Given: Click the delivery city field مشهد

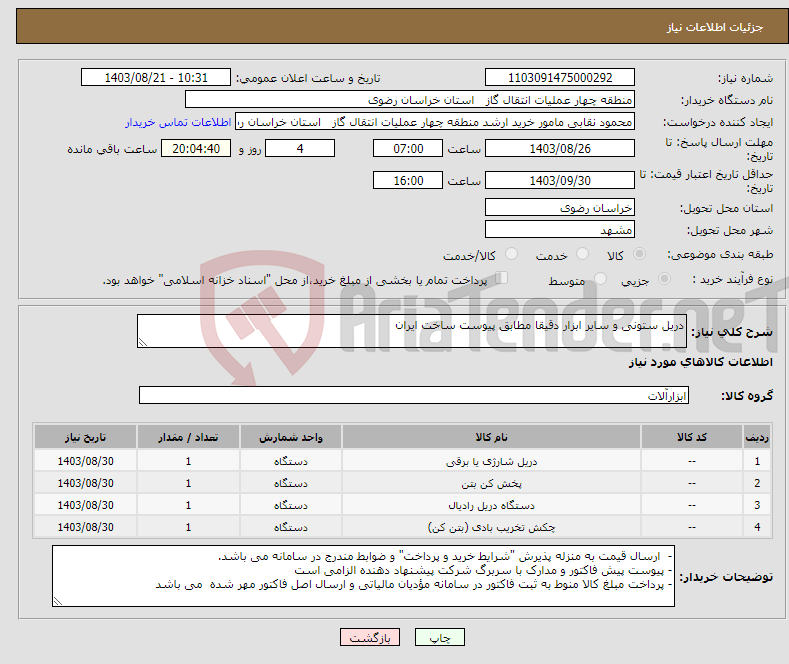Looking at the screenshot, I should click(x=560, y=229).
